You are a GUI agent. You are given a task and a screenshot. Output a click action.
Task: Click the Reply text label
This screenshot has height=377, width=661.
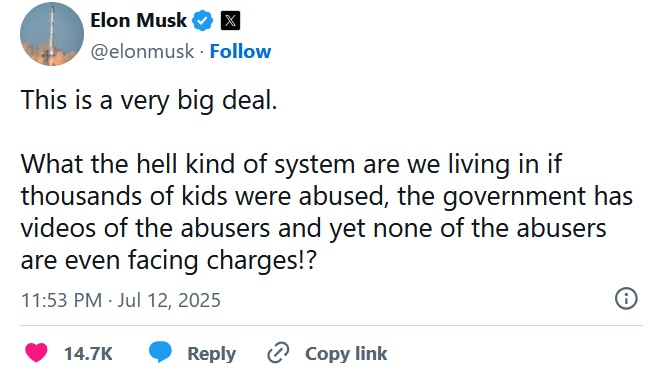point(212,354)
